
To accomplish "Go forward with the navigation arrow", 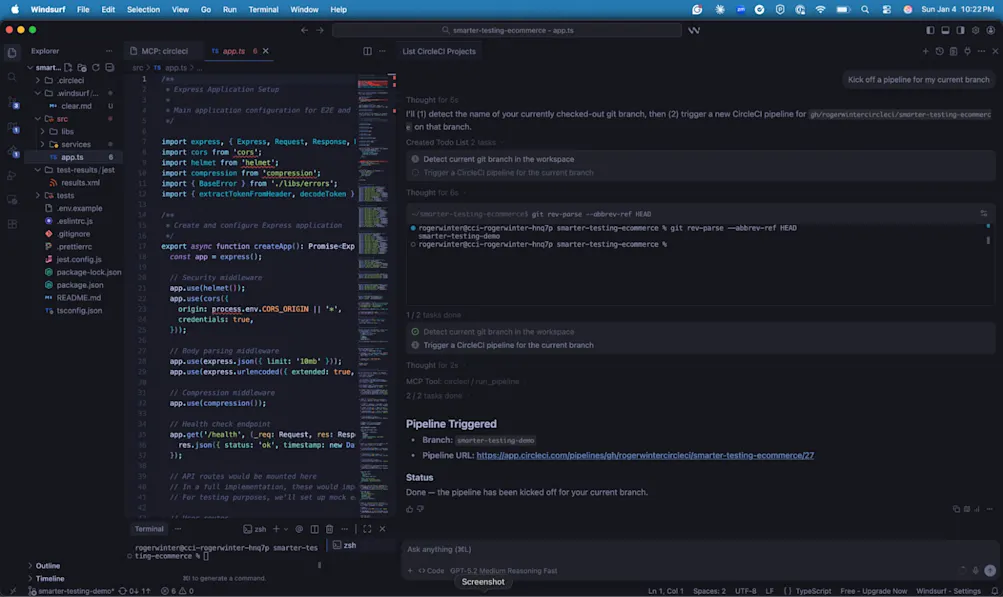I will [x=320, y=30].
